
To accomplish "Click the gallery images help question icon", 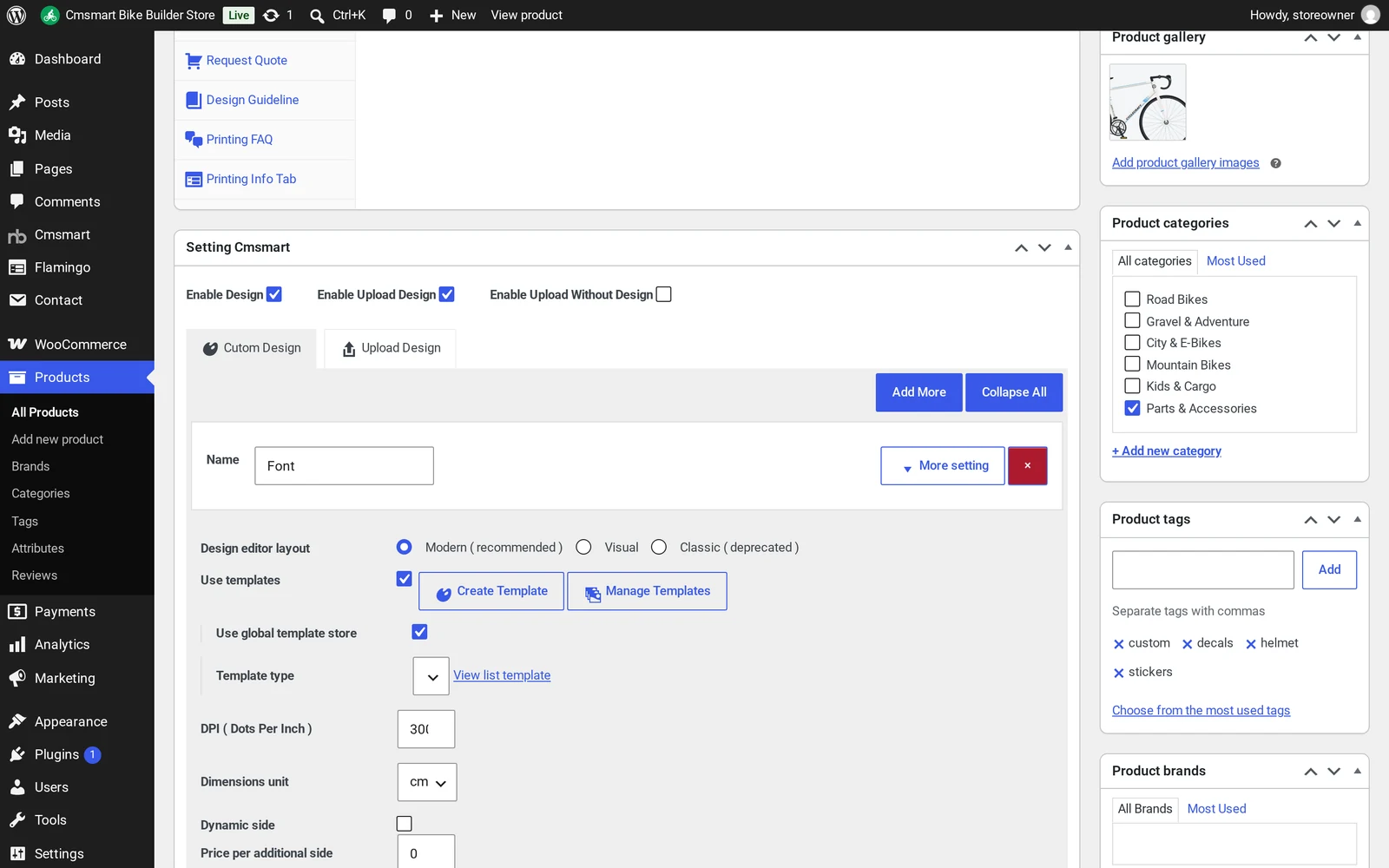I will 1275,163.
